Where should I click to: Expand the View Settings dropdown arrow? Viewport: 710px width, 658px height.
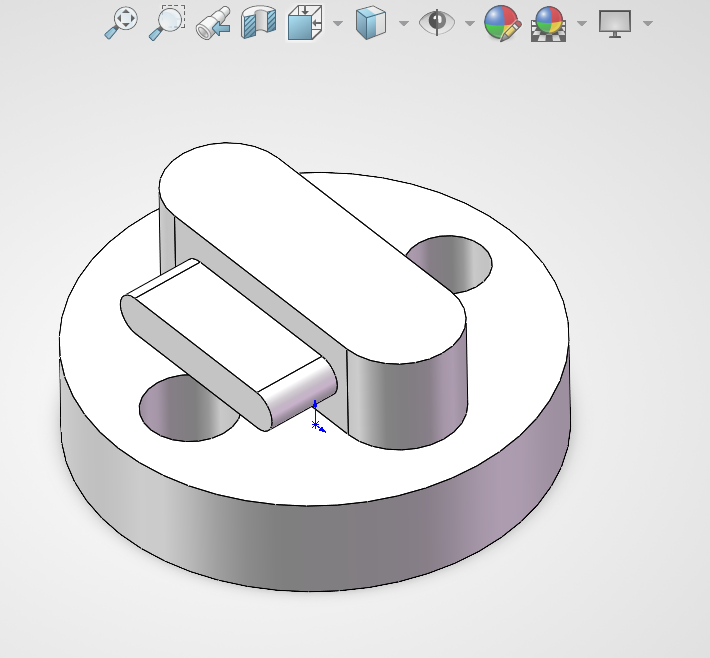pos(648,23)
